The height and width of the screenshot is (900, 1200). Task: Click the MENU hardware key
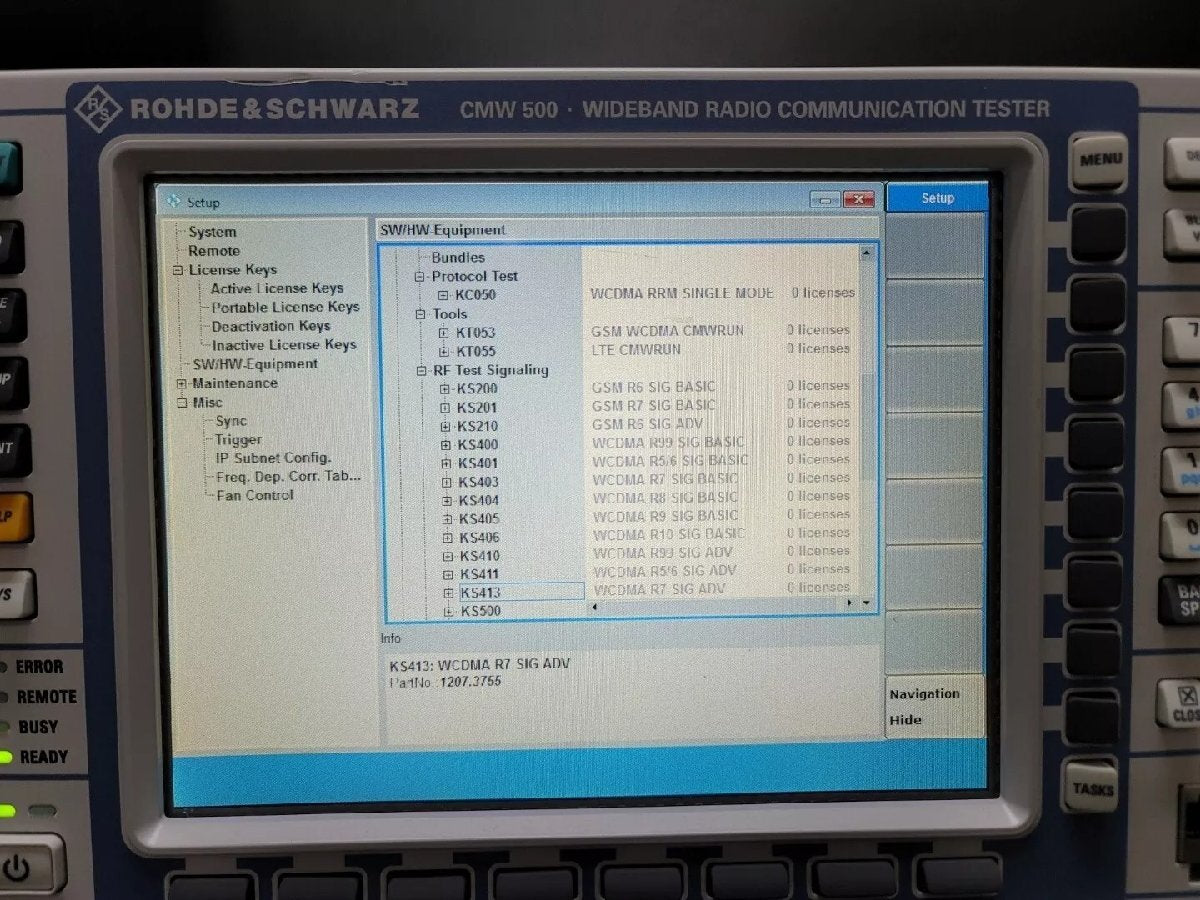point(1099,160)
